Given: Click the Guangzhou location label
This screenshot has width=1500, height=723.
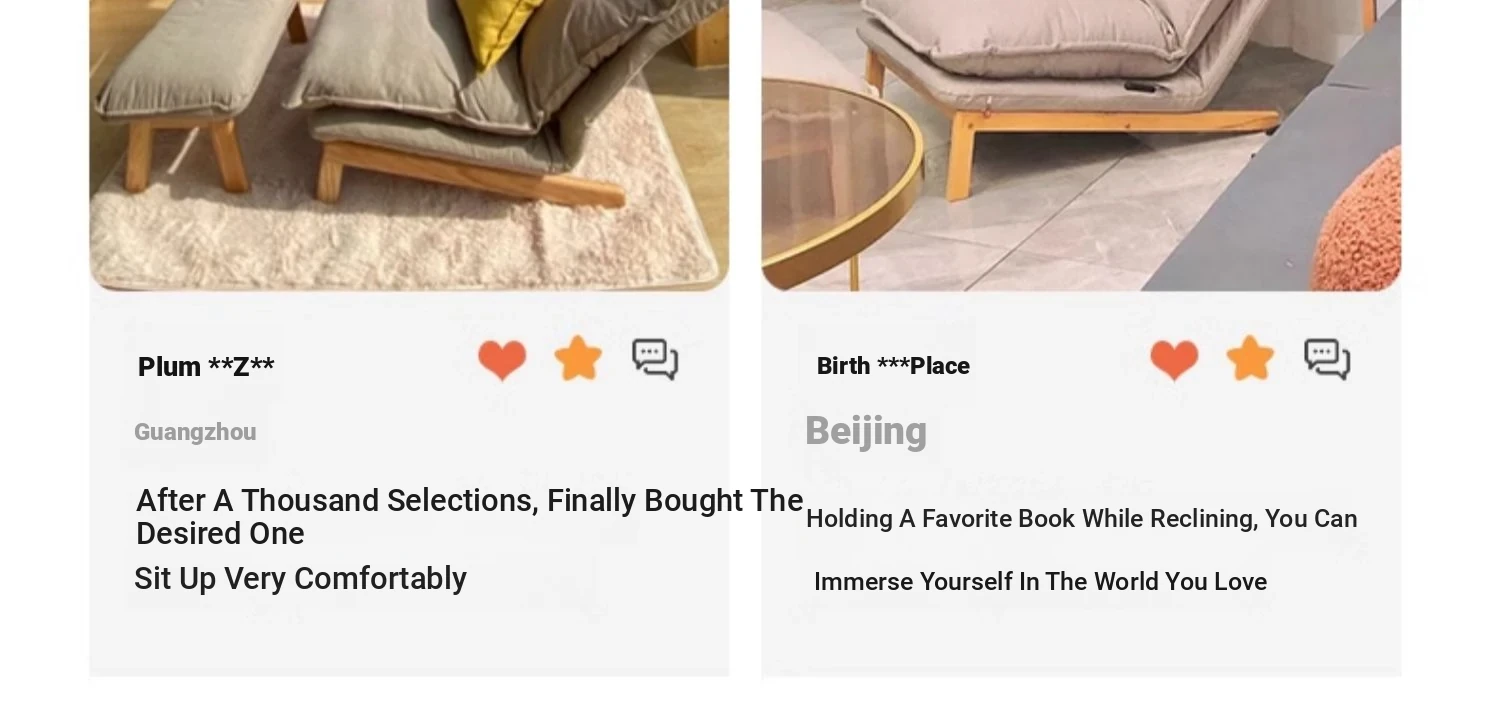Looking at the screenshot, I should click(195, 432).
